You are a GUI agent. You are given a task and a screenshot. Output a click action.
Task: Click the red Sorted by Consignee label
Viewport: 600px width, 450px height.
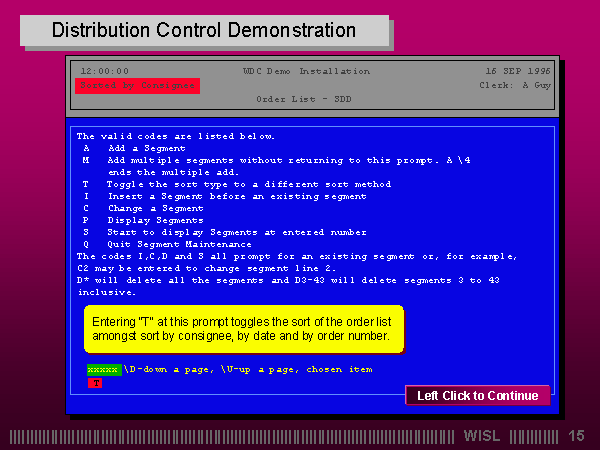(x=122, y=86)
